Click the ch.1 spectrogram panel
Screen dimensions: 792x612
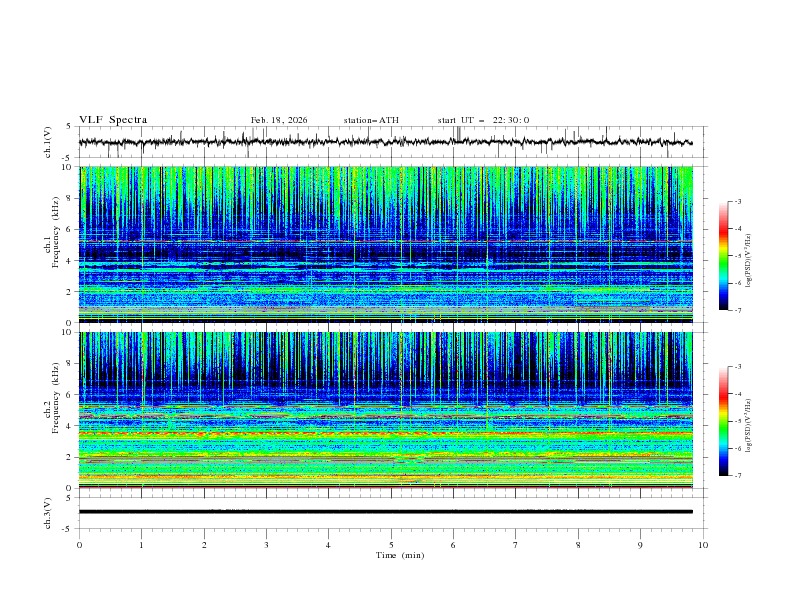pyautogui.click(x=386, y=244)
